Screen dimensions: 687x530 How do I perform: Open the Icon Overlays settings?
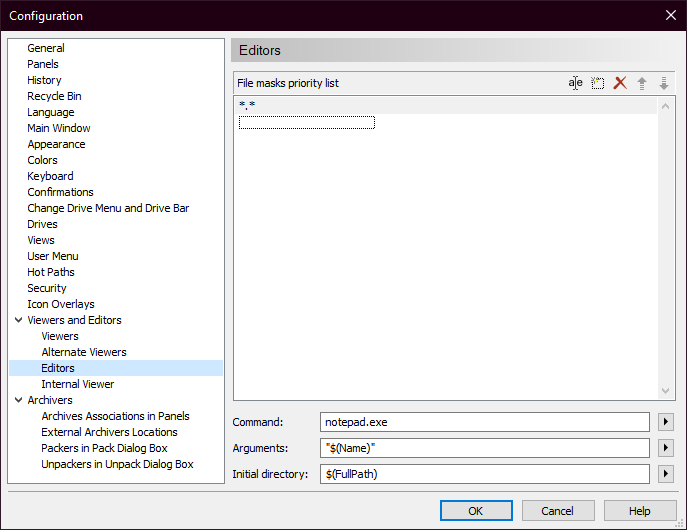coord(61,304)
